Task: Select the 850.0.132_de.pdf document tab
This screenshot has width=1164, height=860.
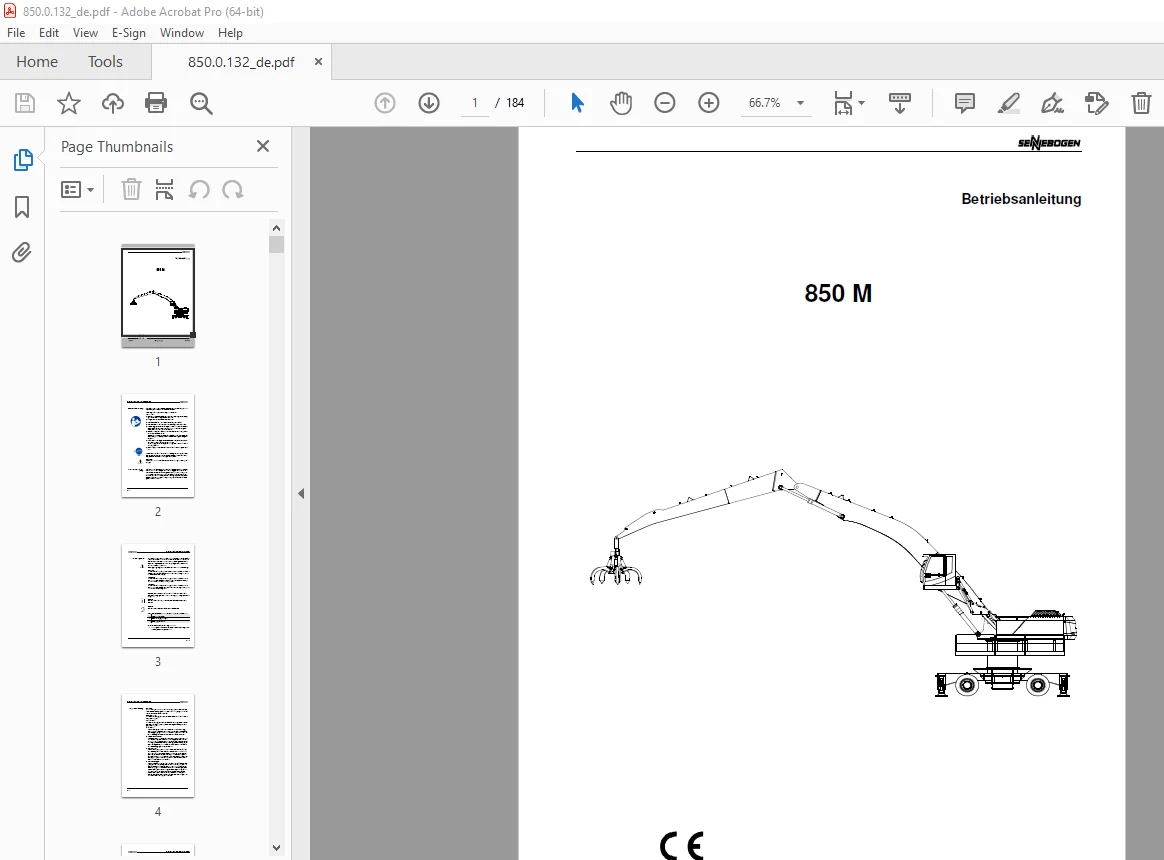Action: pyautogui.click(x=241, y=62)
